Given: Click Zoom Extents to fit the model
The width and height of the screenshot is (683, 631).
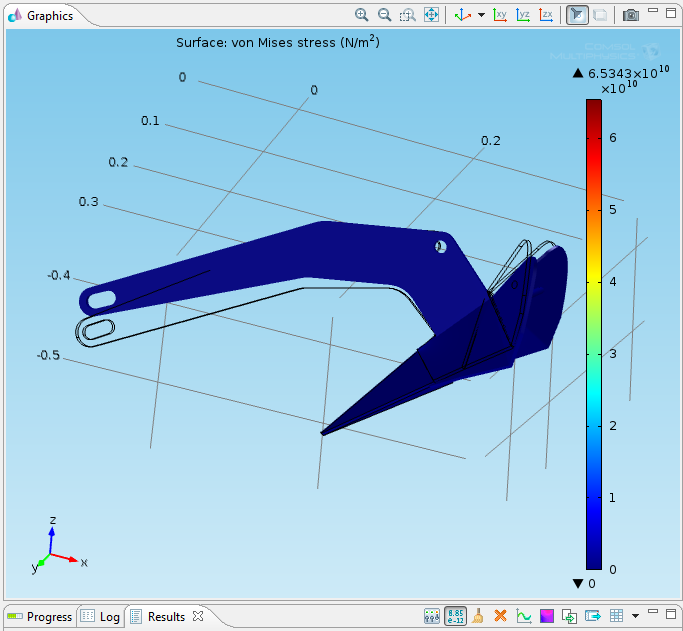Looking at the screenshot, I should (431, 15).
